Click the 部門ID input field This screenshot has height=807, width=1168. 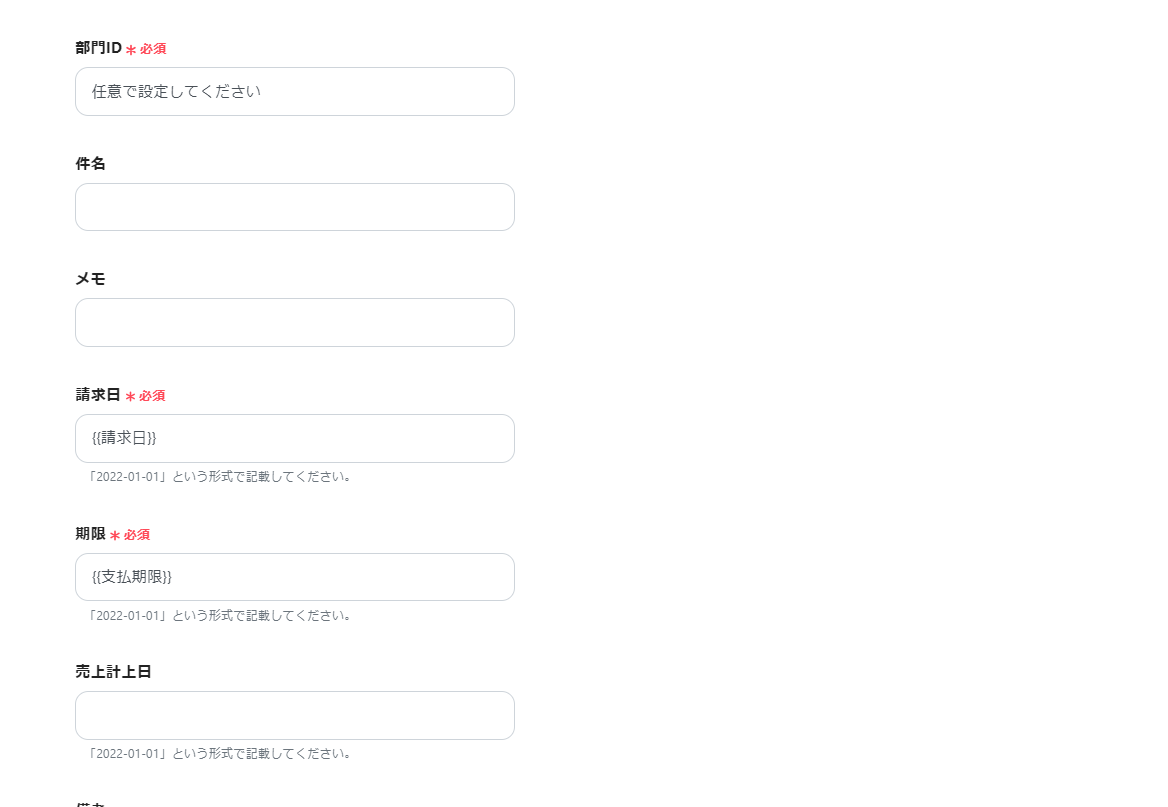(x=294, y=92)
